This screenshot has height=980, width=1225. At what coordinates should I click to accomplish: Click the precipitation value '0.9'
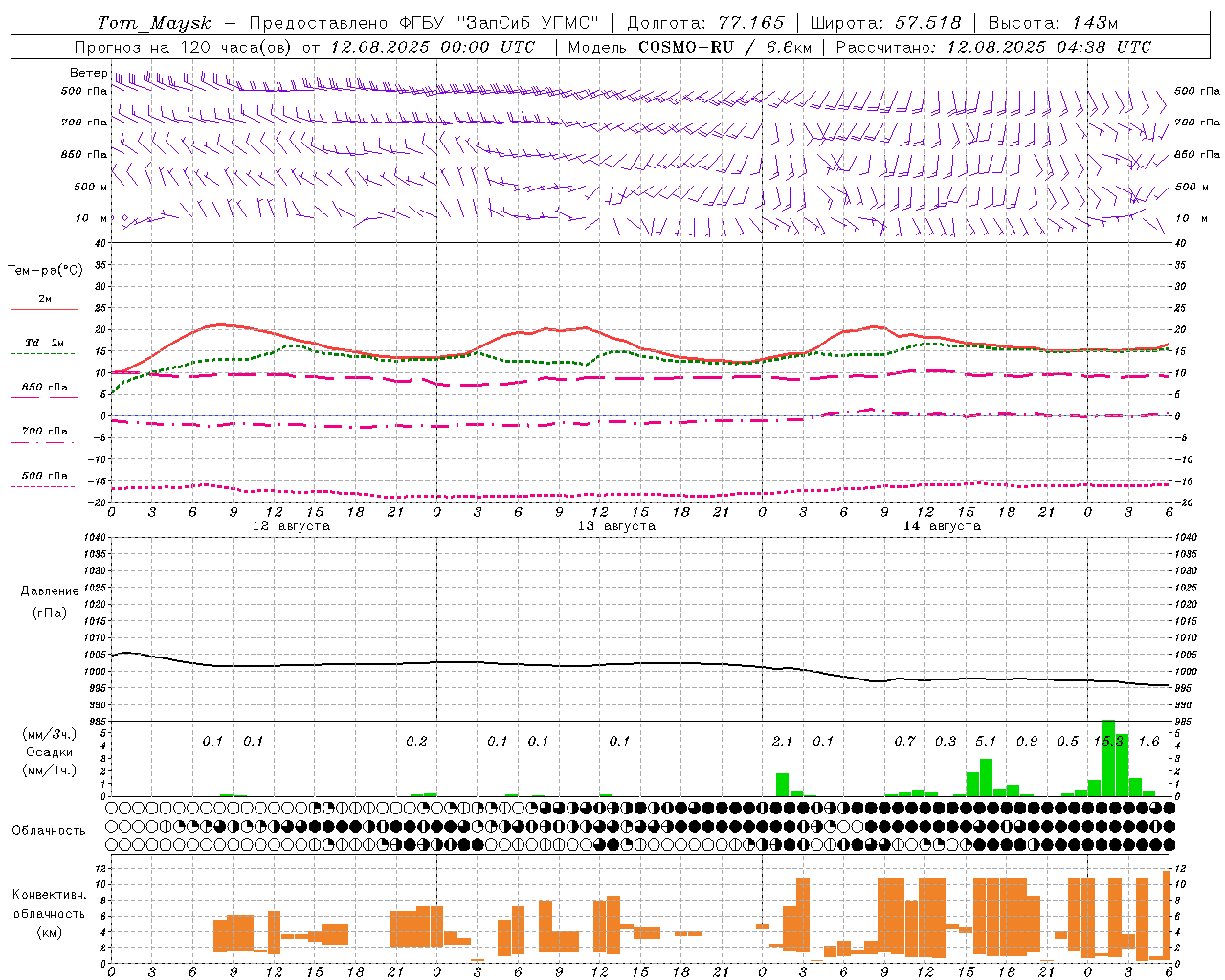1027,742
